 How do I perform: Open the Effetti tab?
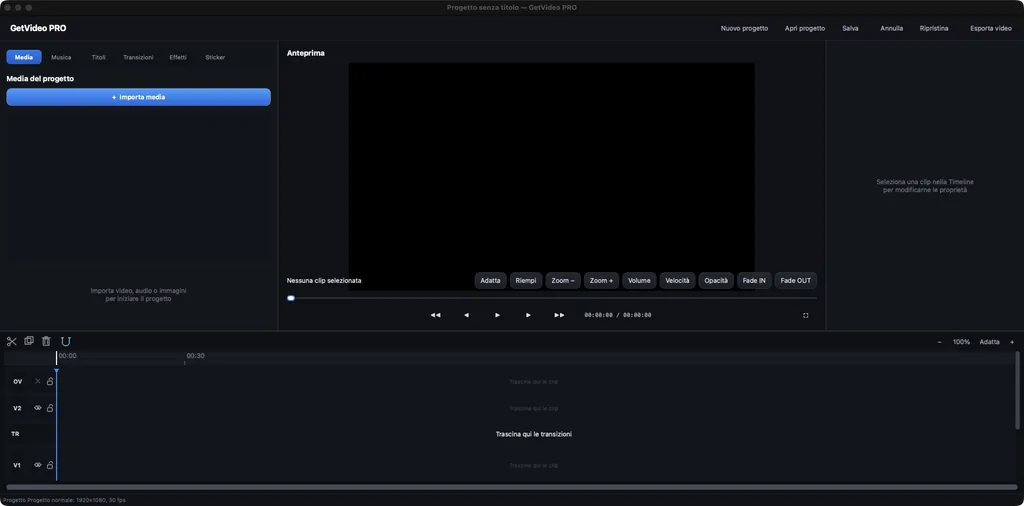(178, 57)
